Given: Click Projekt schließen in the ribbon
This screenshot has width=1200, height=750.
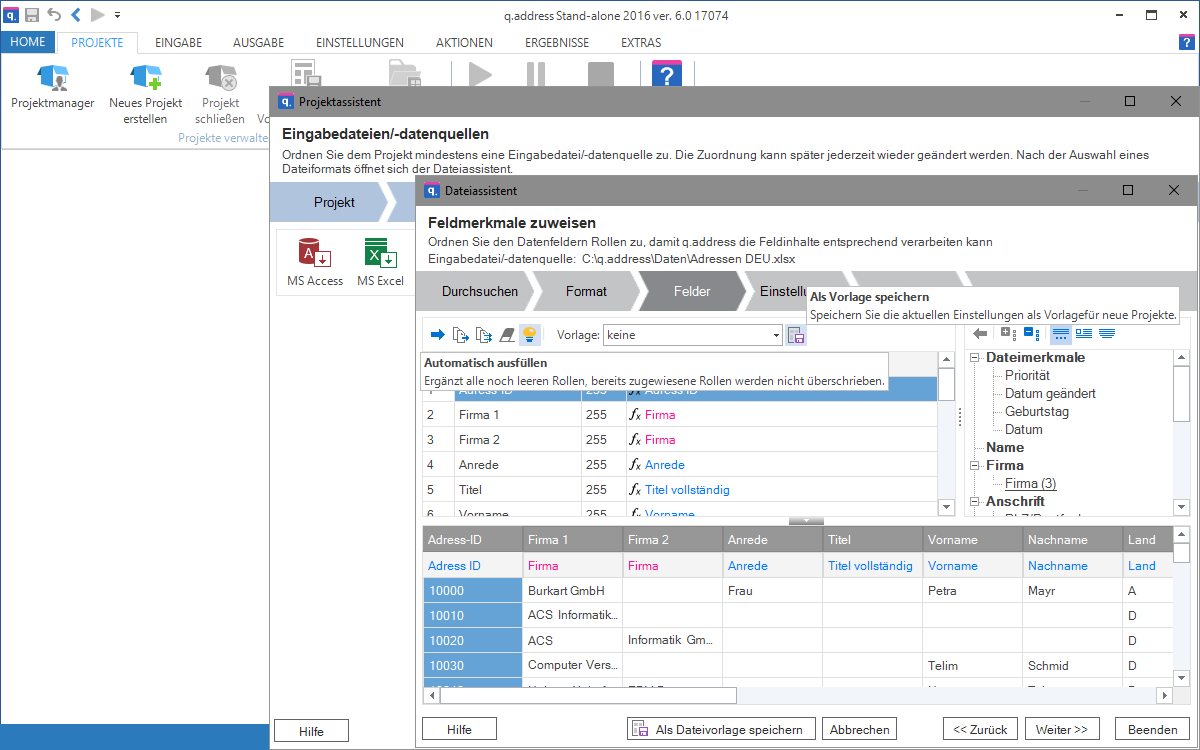Looking at the screenshot, I should pyautogui.click(x=220, y=94).
